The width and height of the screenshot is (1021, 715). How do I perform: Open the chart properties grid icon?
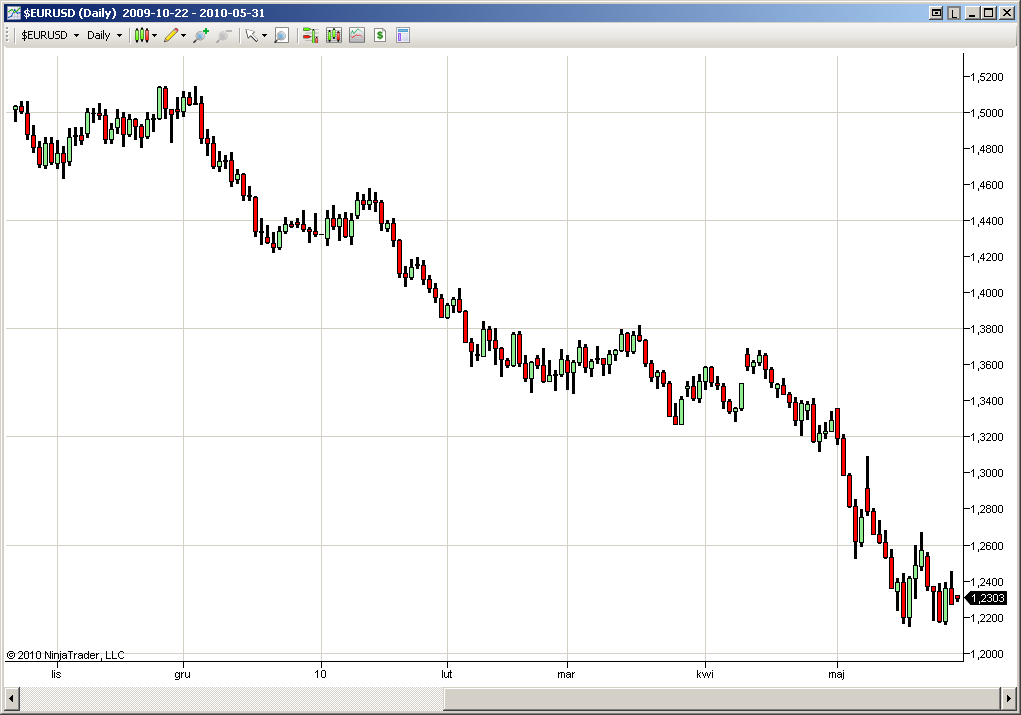pos(401,35)
